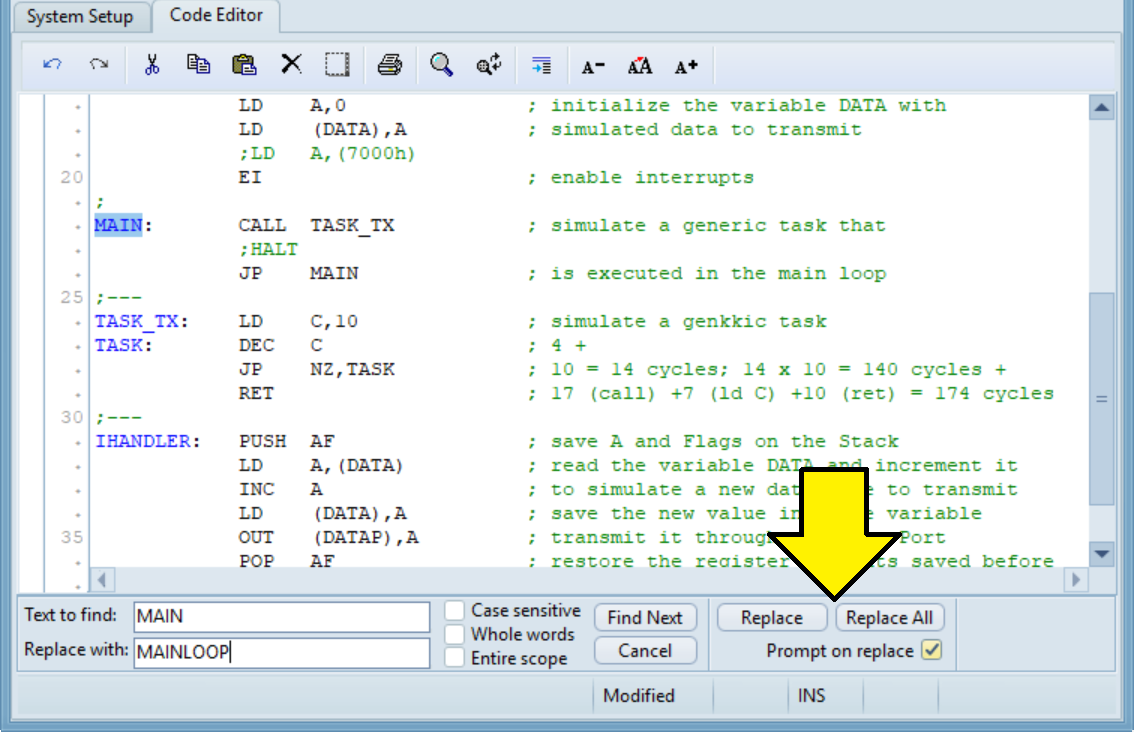Click the highlighted MAIN label

pyautogui.click(x=118, y=226)
